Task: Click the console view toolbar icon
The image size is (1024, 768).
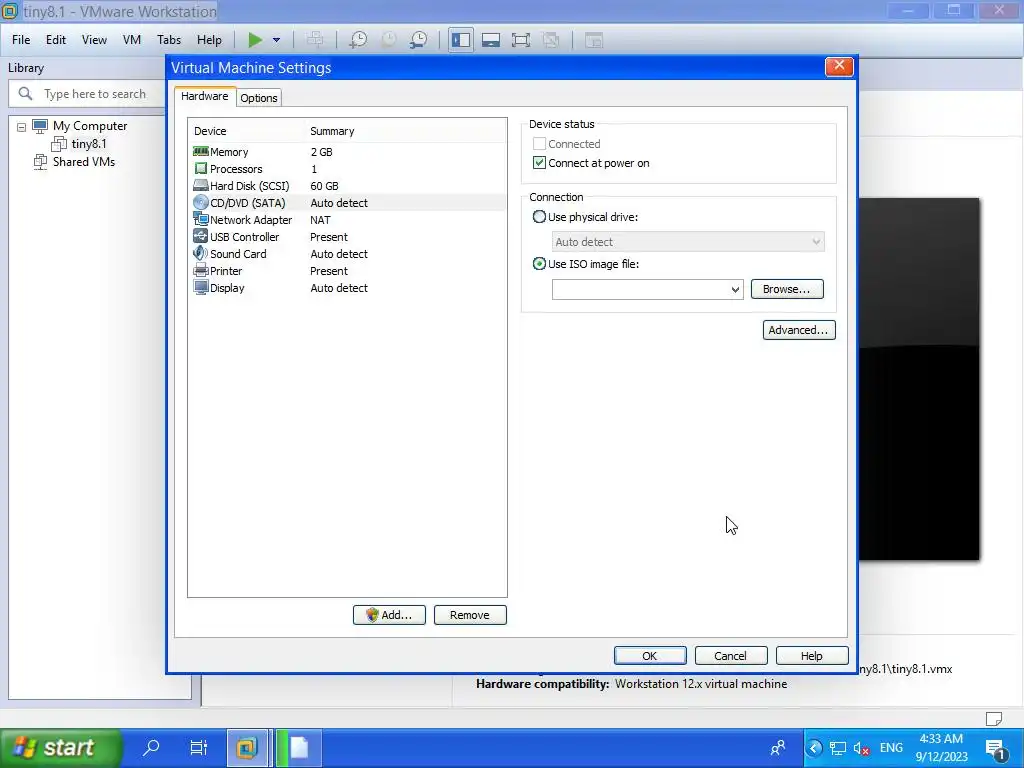Action: (593, 40)
